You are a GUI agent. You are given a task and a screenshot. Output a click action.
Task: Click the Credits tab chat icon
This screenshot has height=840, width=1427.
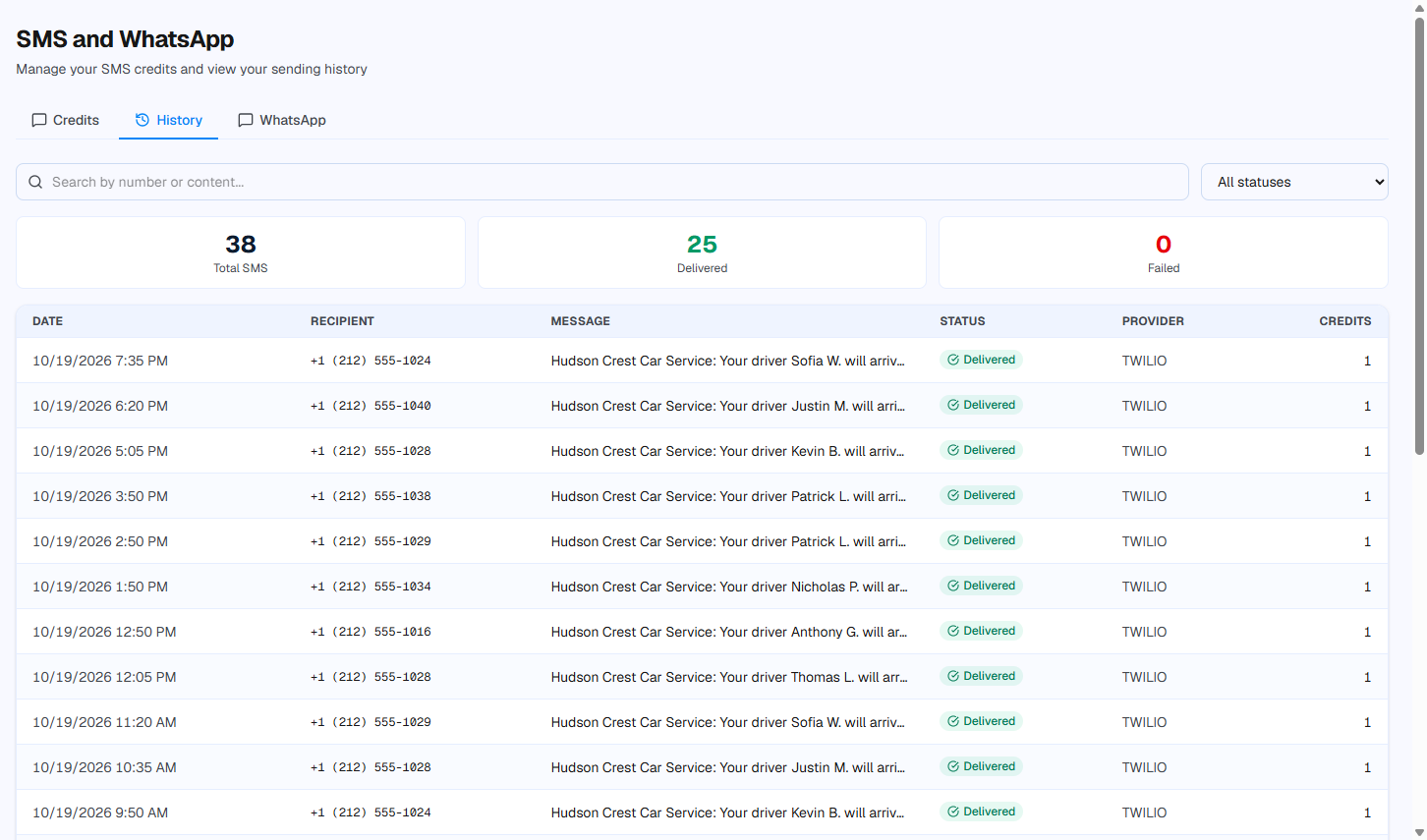[39, 120]
